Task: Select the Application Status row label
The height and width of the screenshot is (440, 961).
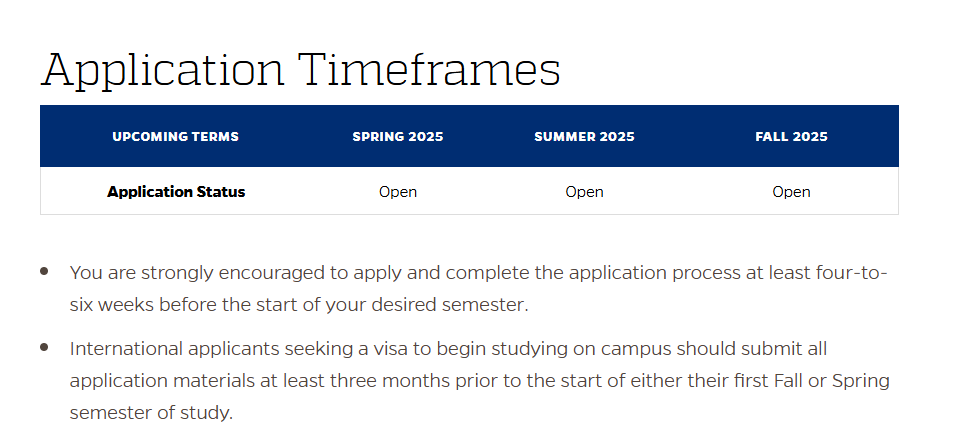Action: tap(176, 192)
